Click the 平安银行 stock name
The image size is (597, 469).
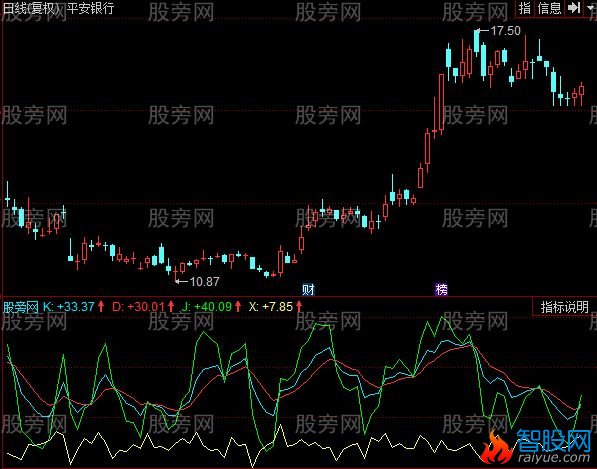91,8
